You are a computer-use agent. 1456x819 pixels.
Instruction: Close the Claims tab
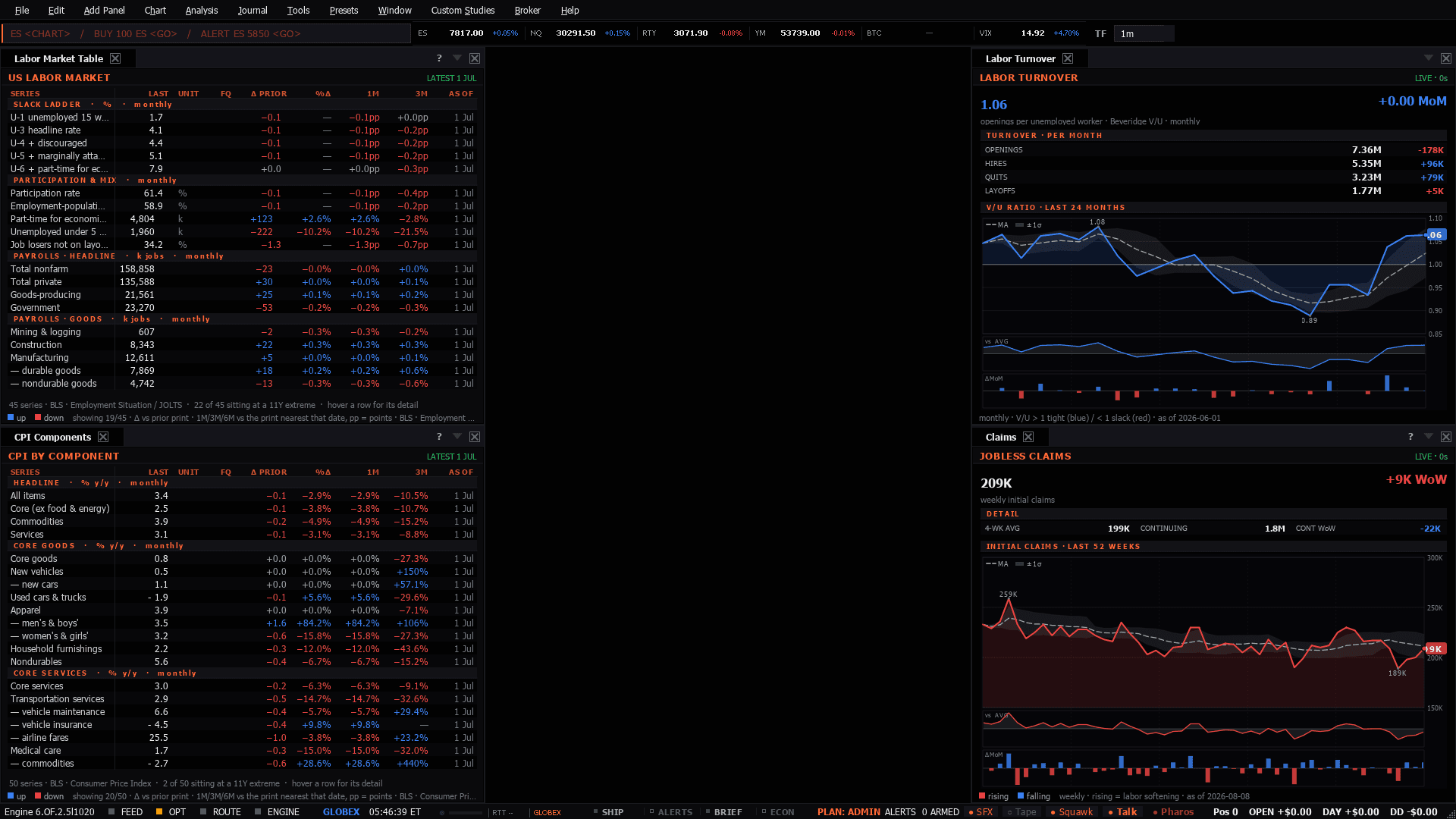pyautogui.click(x=1028, y=437)
